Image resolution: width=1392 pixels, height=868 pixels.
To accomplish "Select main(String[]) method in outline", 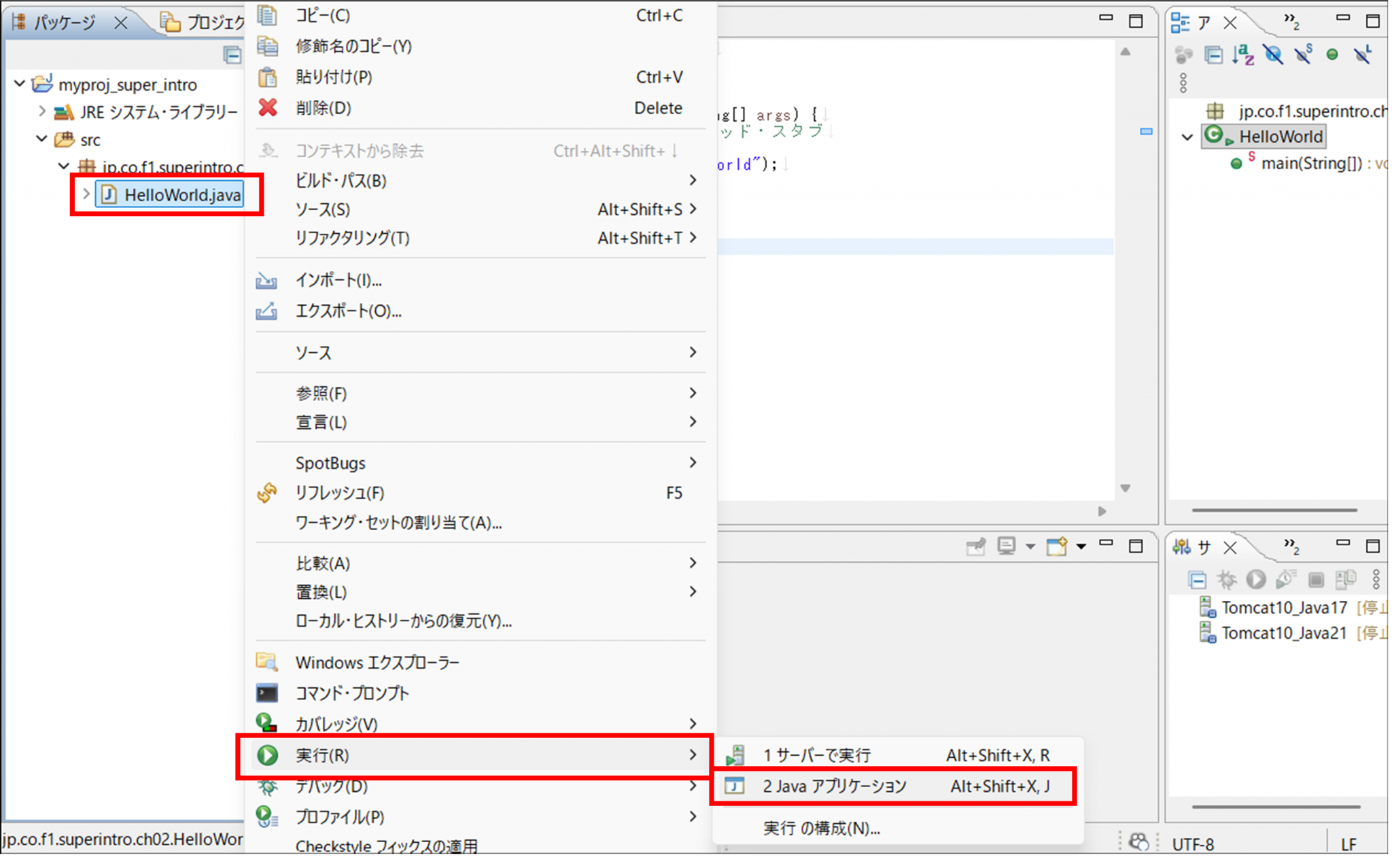I will [x=1311, y=164].
